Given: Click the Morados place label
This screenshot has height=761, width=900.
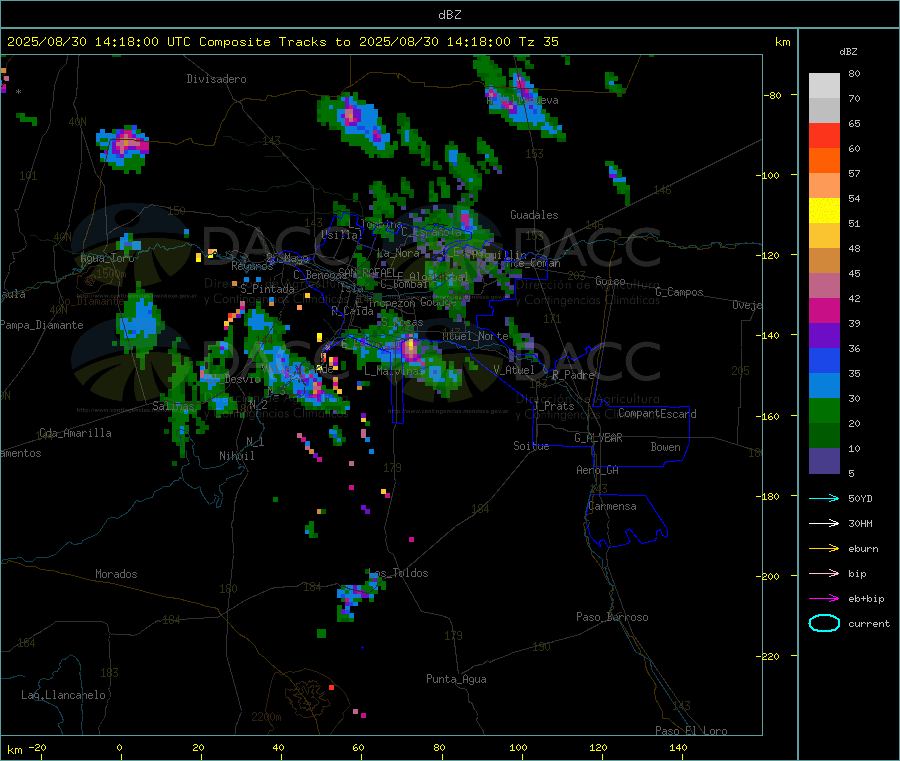Looking at the screenshot, I should coord(116,574).
